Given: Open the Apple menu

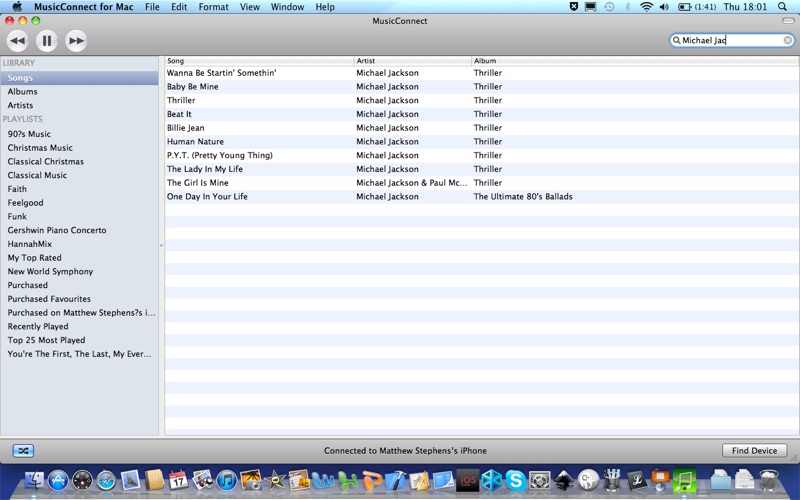Looking at the screenshot, I should tap(17, 7).
